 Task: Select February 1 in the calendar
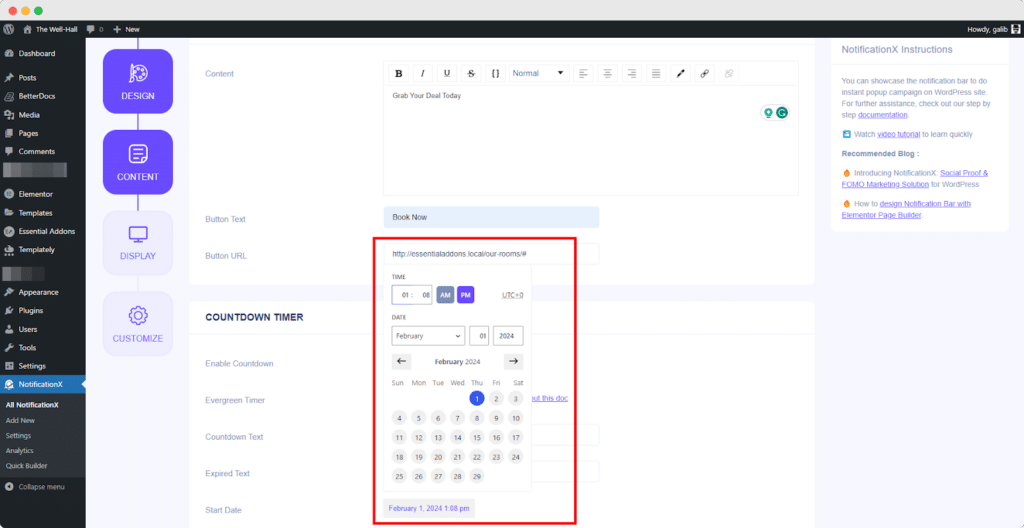point(477,398)
